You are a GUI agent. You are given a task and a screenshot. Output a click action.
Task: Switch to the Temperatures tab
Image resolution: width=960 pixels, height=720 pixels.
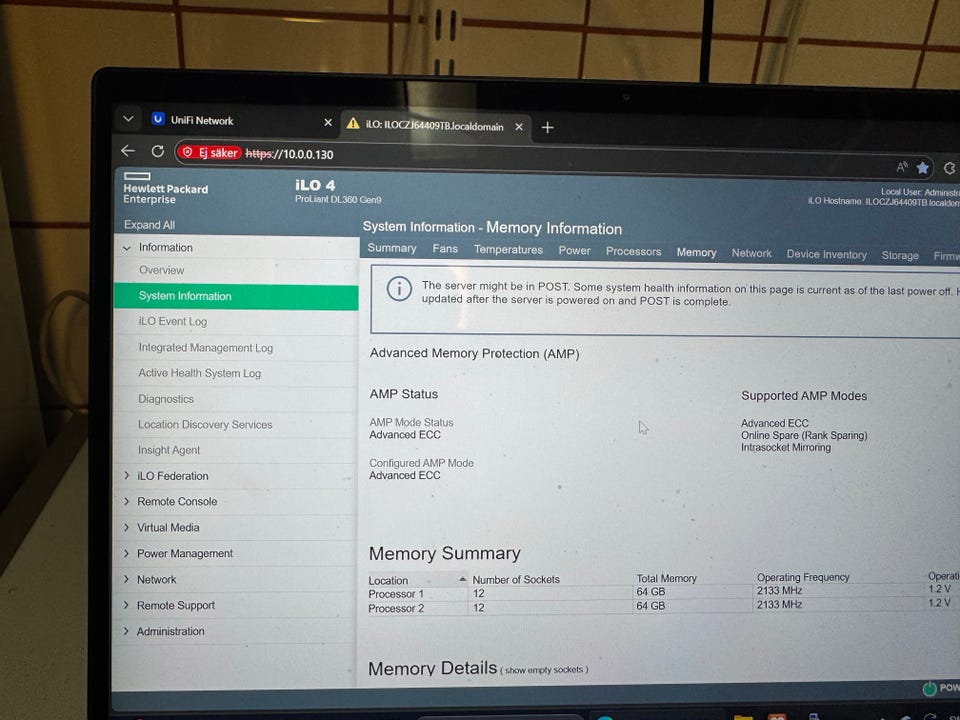[508, 250]
